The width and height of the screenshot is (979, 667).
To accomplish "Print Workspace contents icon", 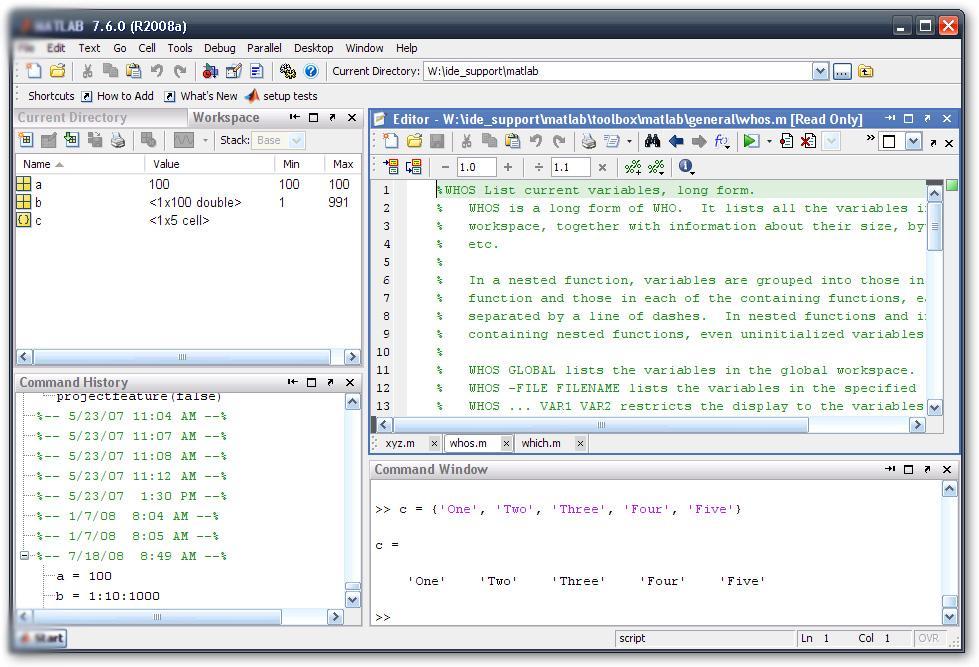I will pyautogui.click(x=118, y=140).
